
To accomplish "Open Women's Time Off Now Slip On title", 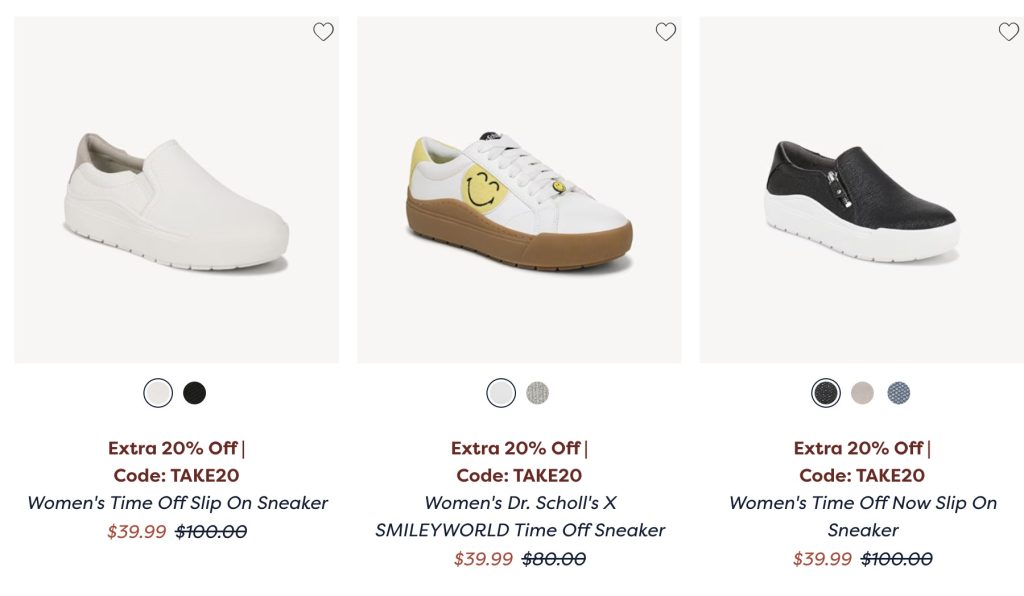I will (x=863, y=516).
